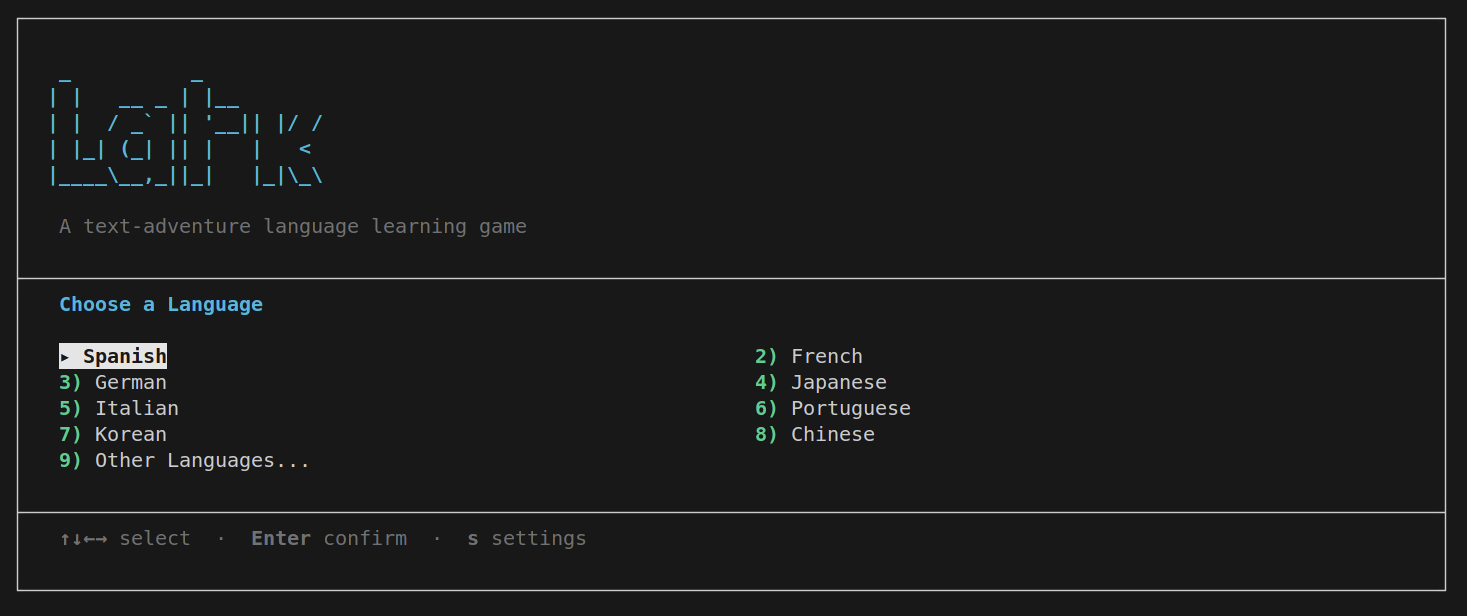Screen dimensions: 1467x616
Task: Click the Enter confirm hint
Action: 329,538
